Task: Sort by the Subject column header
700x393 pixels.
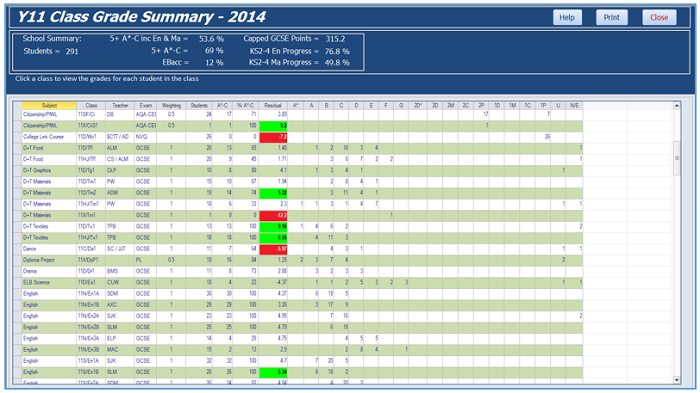Action: (x=49, y=105)
